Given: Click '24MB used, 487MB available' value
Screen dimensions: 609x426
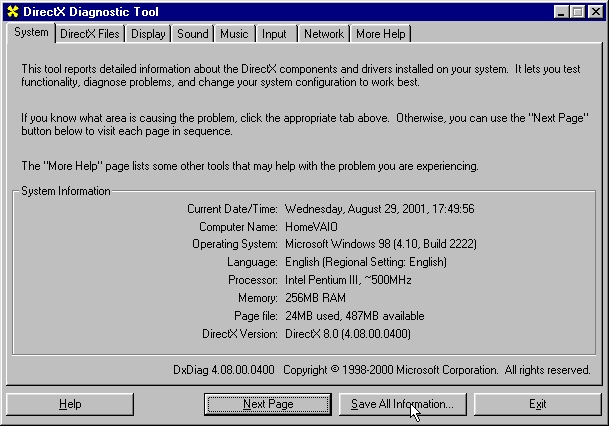Looking at the screenshot, I should (355, 316).
